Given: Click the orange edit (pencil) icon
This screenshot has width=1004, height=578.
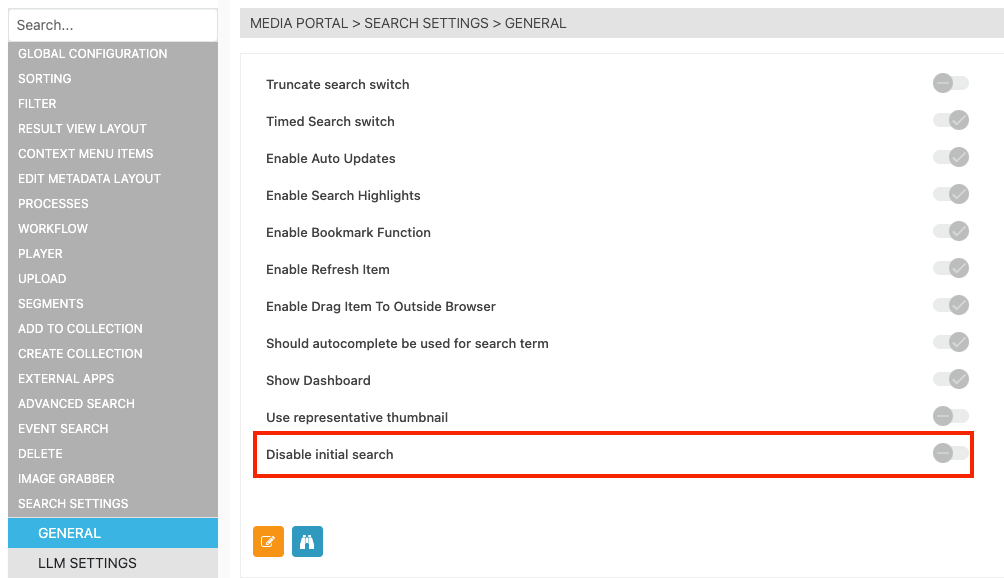Looking at the screenshot, I should 267,541.
